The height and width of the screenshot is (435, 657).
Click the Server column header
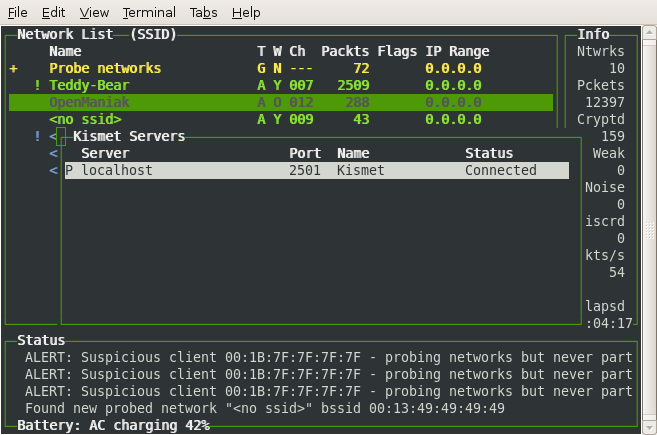[x=105, y=153]
